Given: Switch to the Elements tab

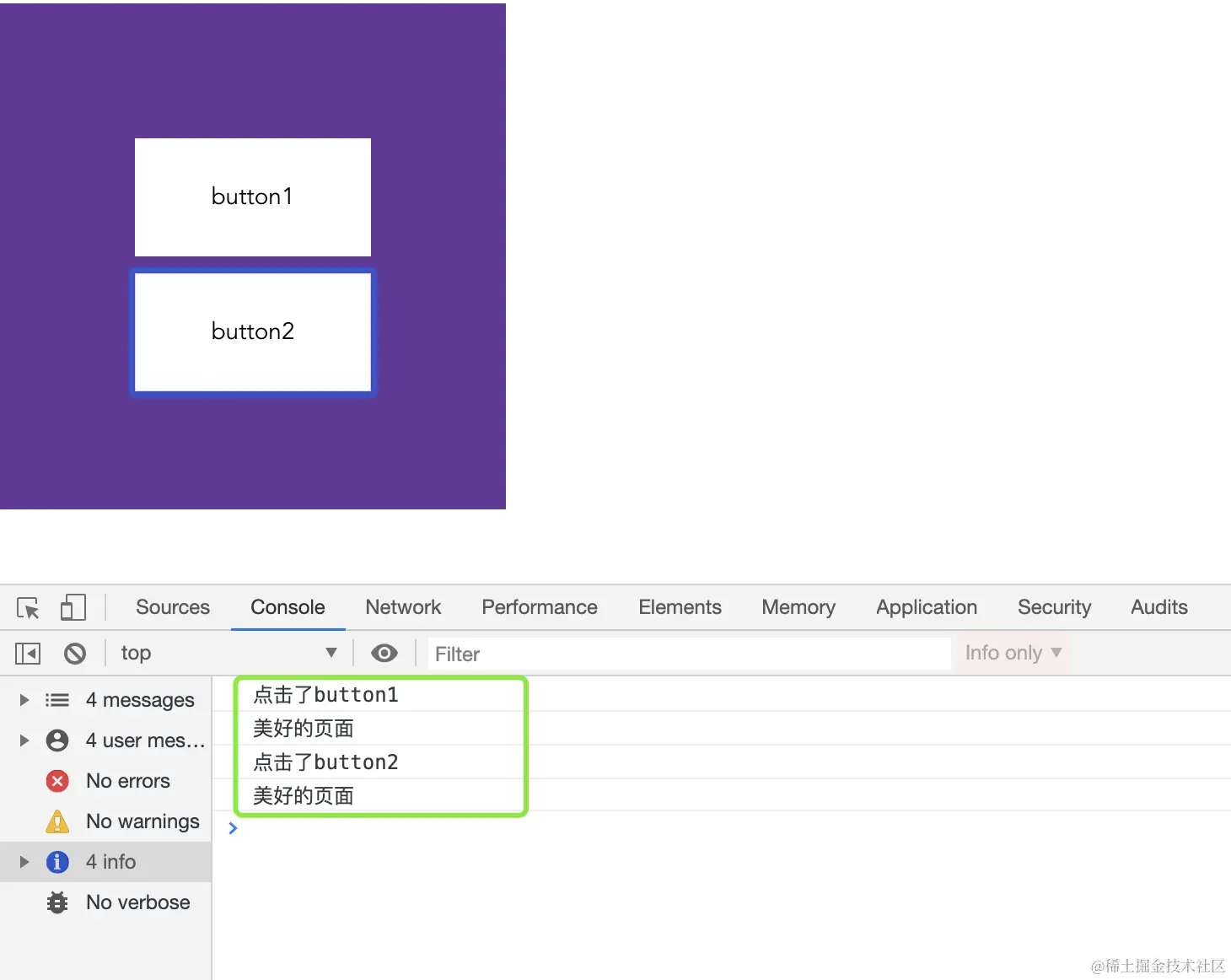Looking at the screenshot, I should pos(680,607).
